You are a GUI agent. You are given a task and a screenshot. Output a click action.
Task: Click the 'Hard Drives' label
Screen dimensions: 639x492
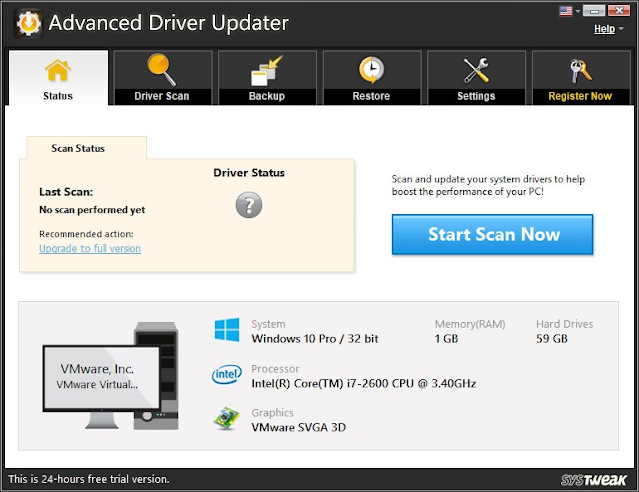point(564,324)
